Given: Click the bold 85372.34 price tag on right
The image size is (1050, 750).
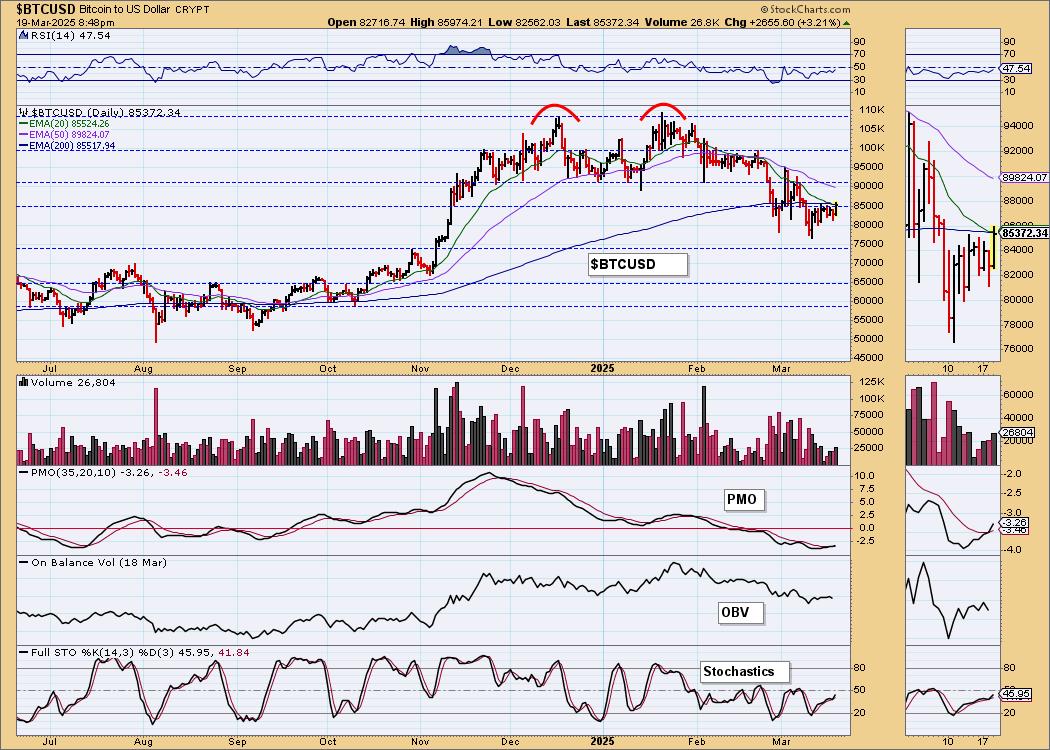Looking at the screenshot, I should [1023, 233].
